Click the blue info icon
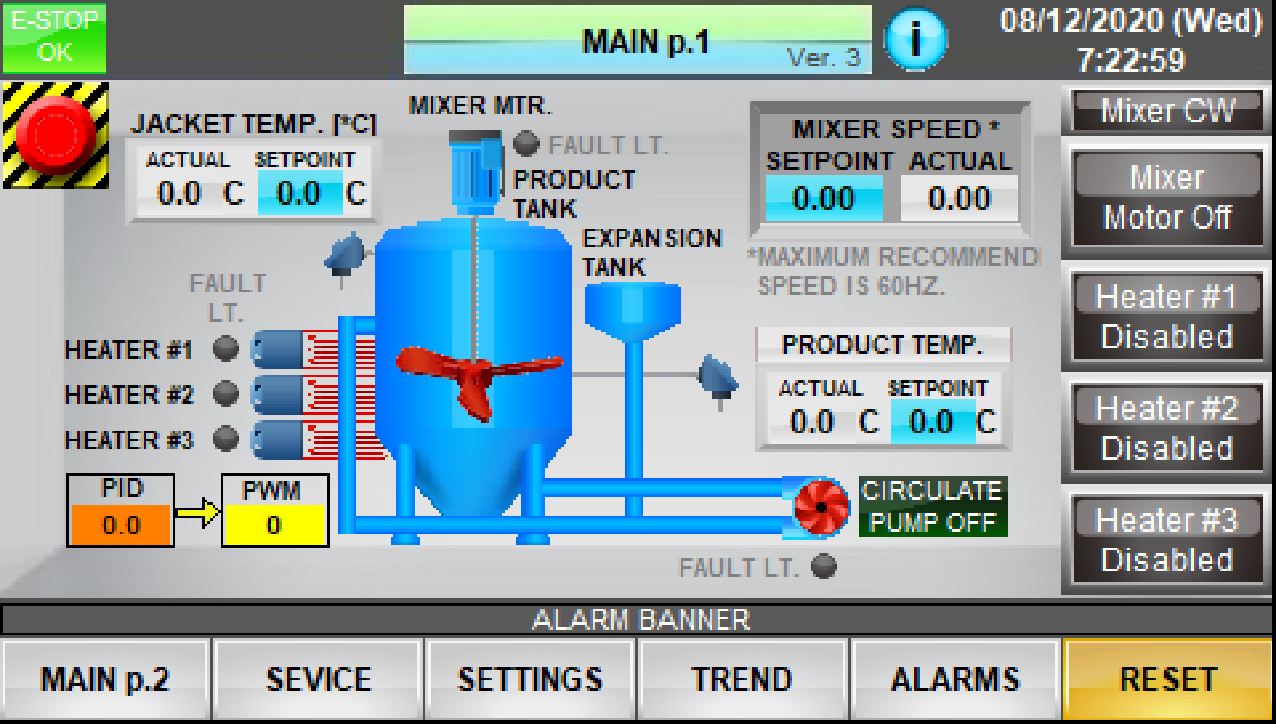The width and height of the screenshot is (1276, 724). coord(914,42)
